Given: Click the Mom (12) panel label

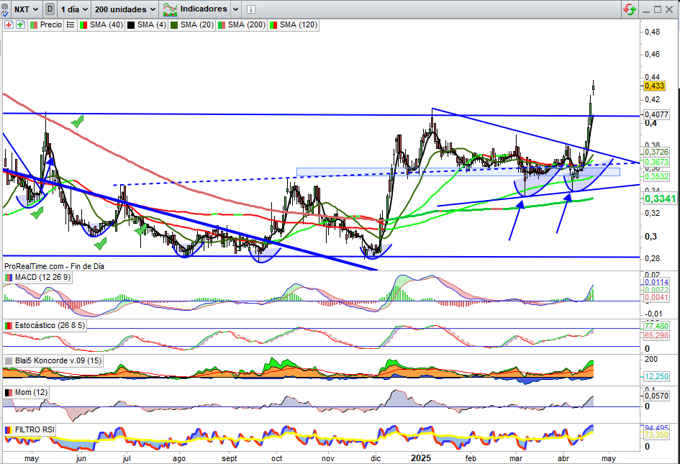Looking at the screenshot, I should (x=31, y=392).
